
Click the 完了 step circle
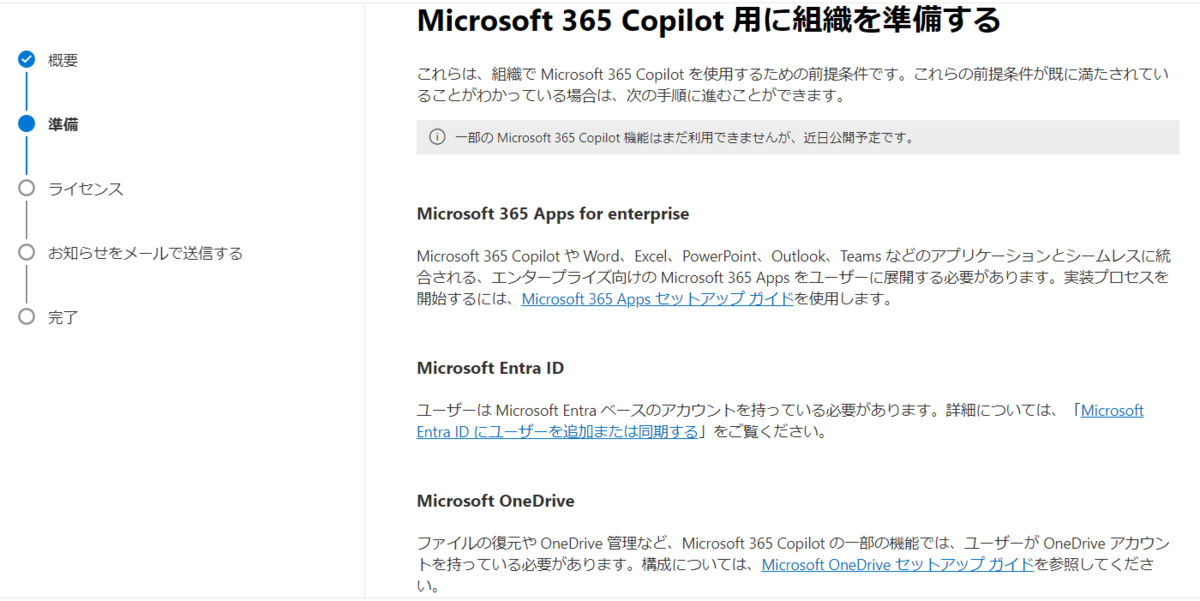pos(27,317)
